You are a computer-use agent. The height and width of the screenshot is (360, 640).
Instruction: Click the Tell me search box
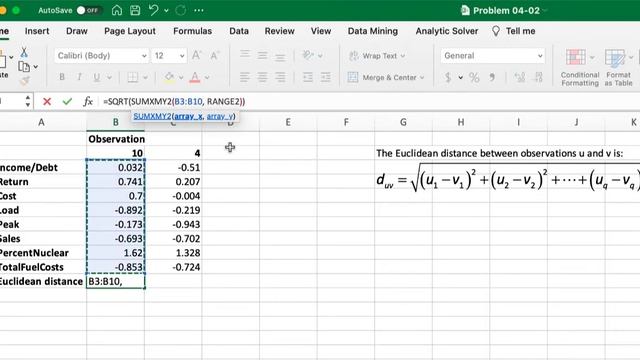[513, 31]
